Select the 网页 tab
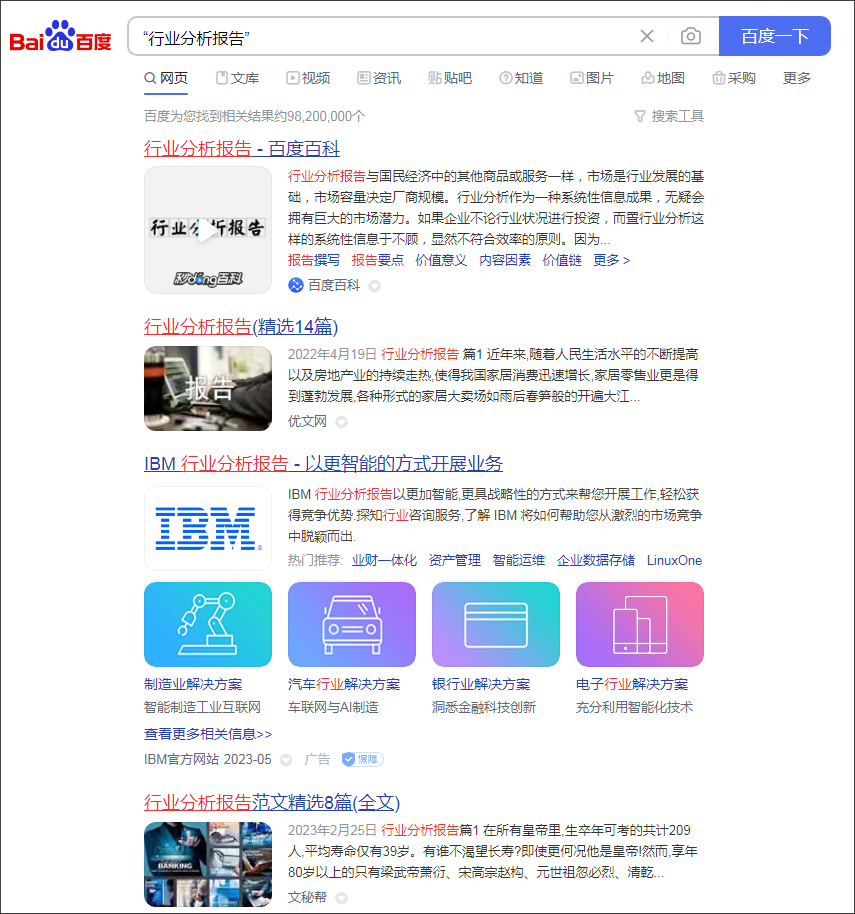855x914 pixels. pyautogui.click(x=166, y=78)
